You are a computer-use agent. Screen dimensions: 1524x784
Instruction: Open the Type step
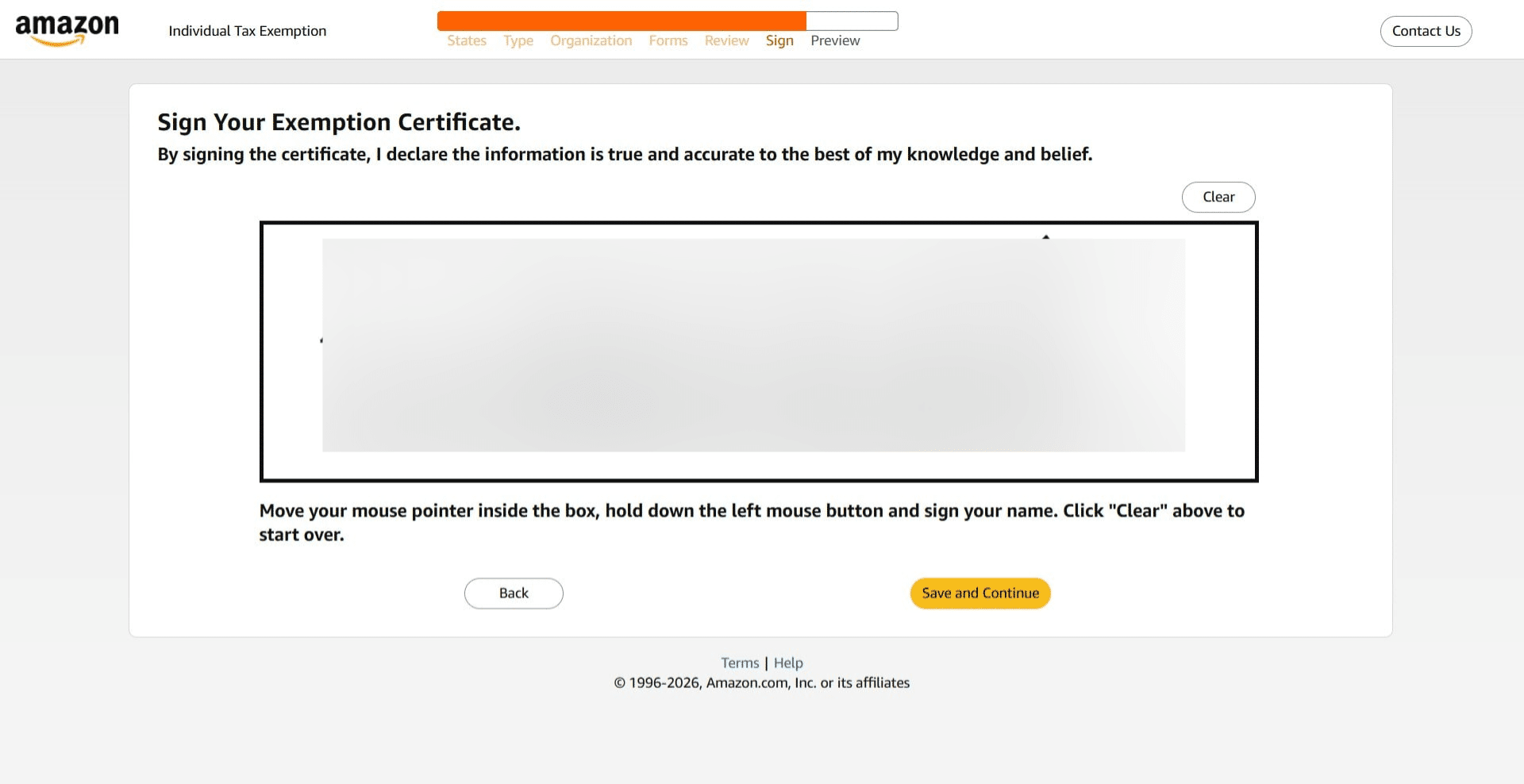pyautogui.click(x=518, y=40)
